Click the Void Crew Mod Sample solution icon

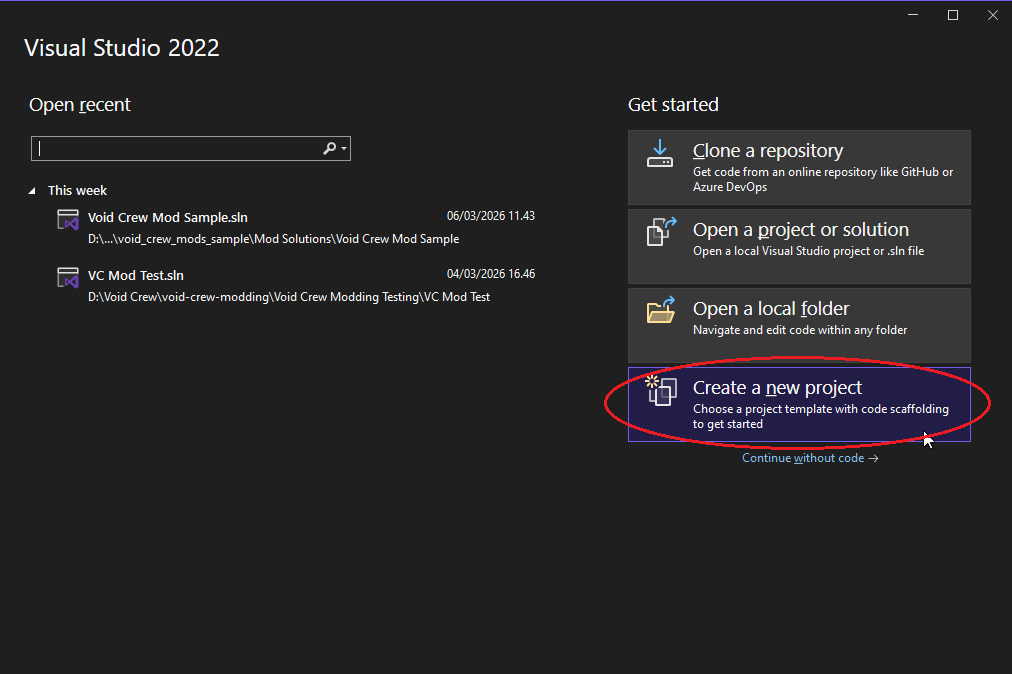(68, 220)
